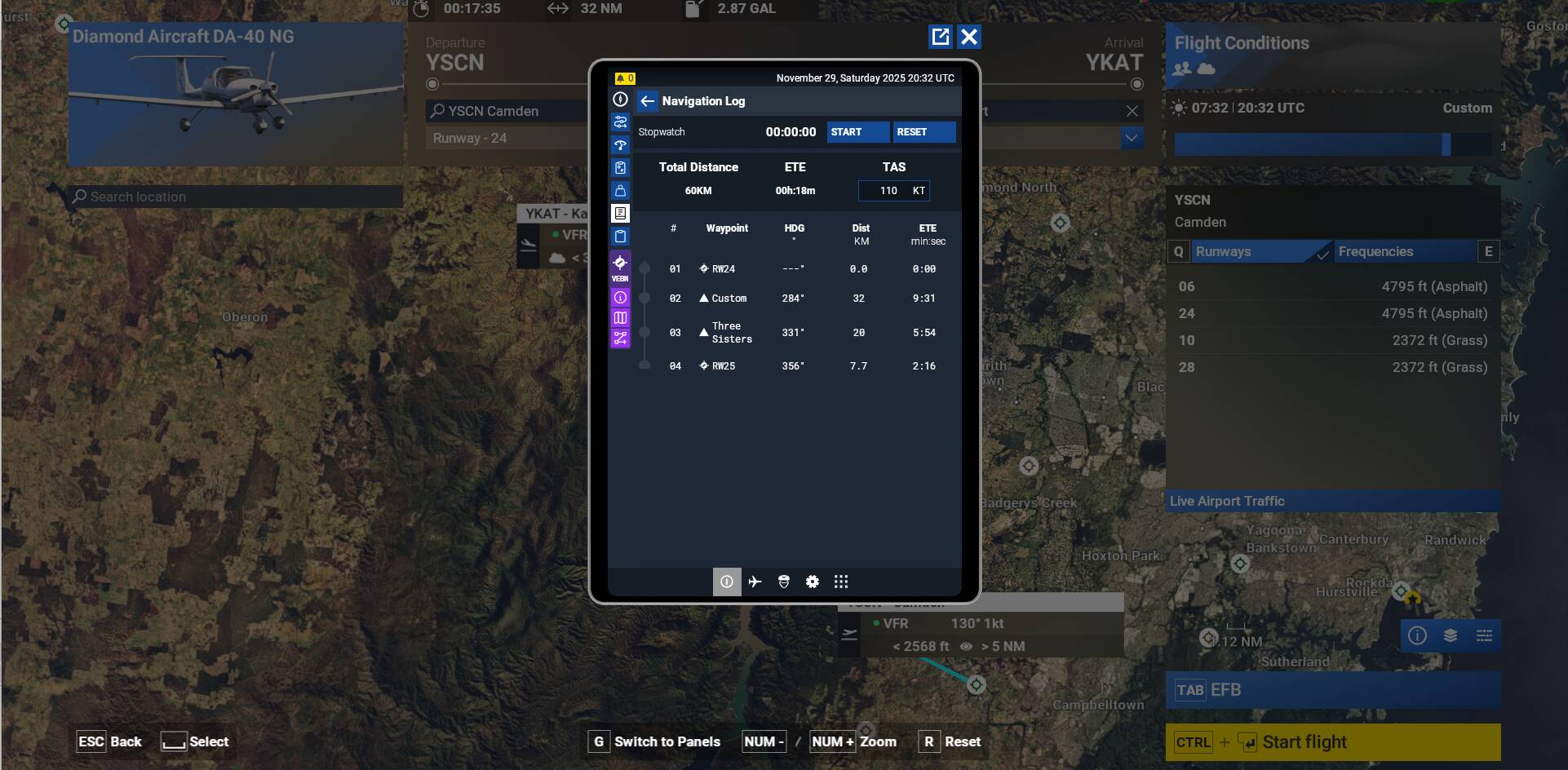Open the blank clipboard icon in EFB sidebar

[620, 237]
